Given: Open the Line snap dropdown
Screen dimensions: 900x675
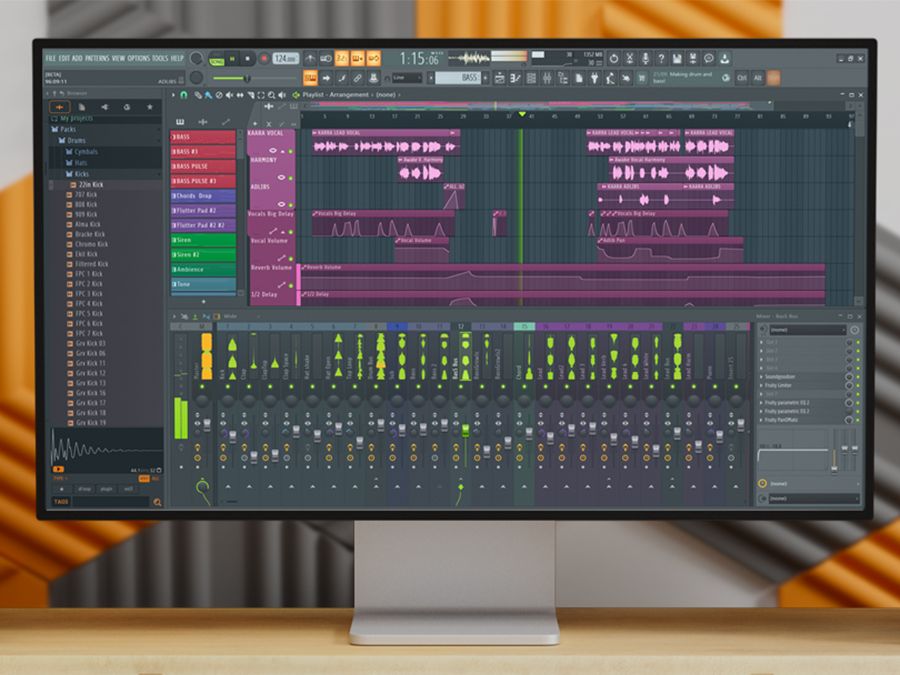Looking at the screenshot, I should click(407, 78).
